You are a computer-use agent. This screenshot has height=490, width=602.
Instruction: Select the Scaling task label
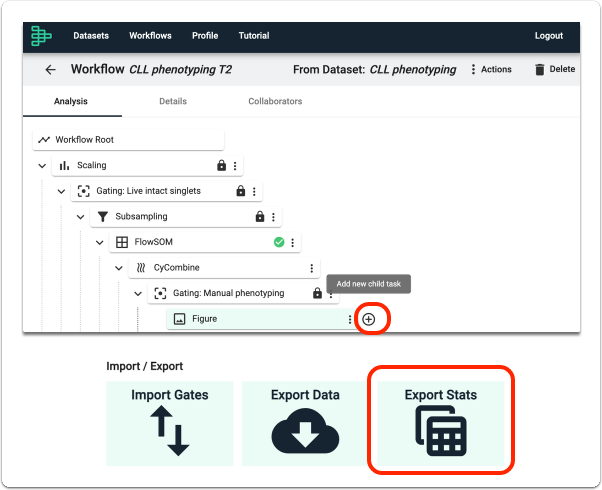pos(91,165)
